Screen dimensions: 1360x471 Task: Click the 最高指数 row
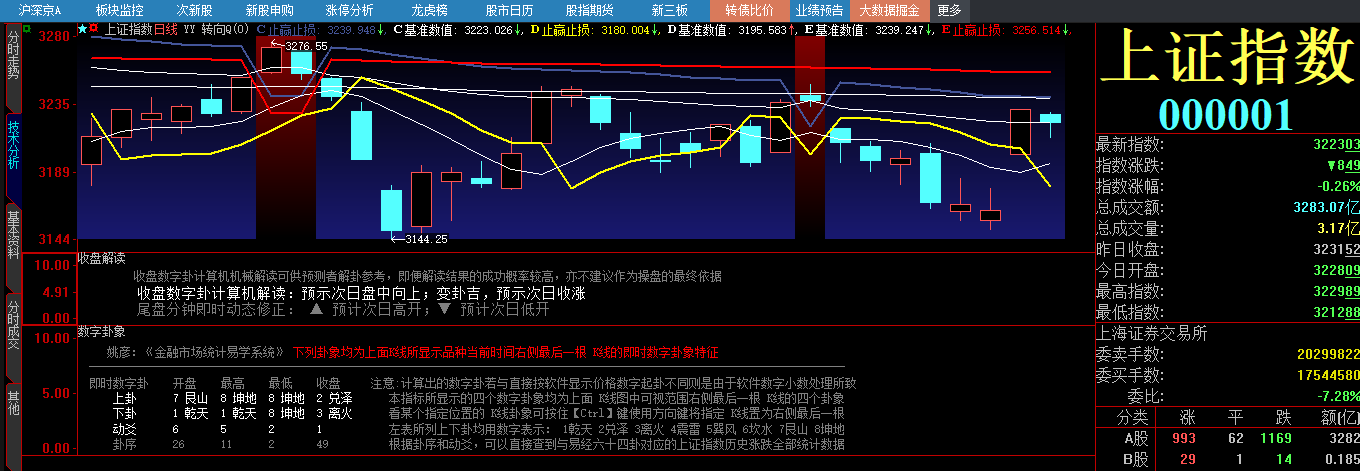[x=1227, y=291]
